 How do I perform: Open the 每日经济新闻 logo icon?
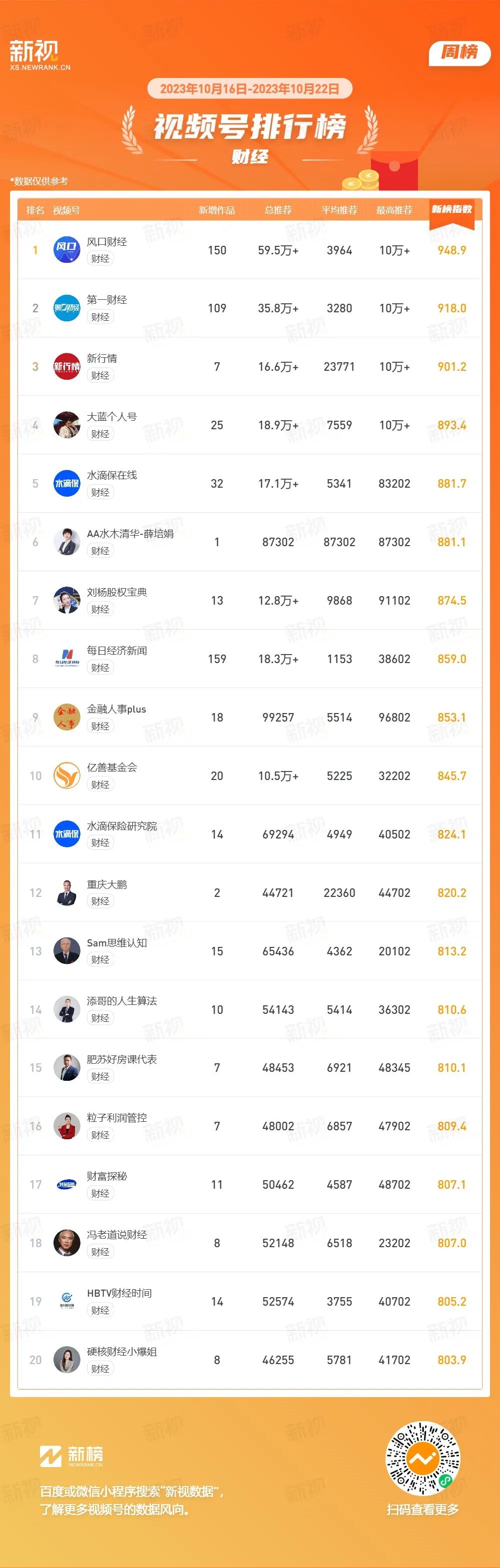pyautogui.click(x=67, y=659)
